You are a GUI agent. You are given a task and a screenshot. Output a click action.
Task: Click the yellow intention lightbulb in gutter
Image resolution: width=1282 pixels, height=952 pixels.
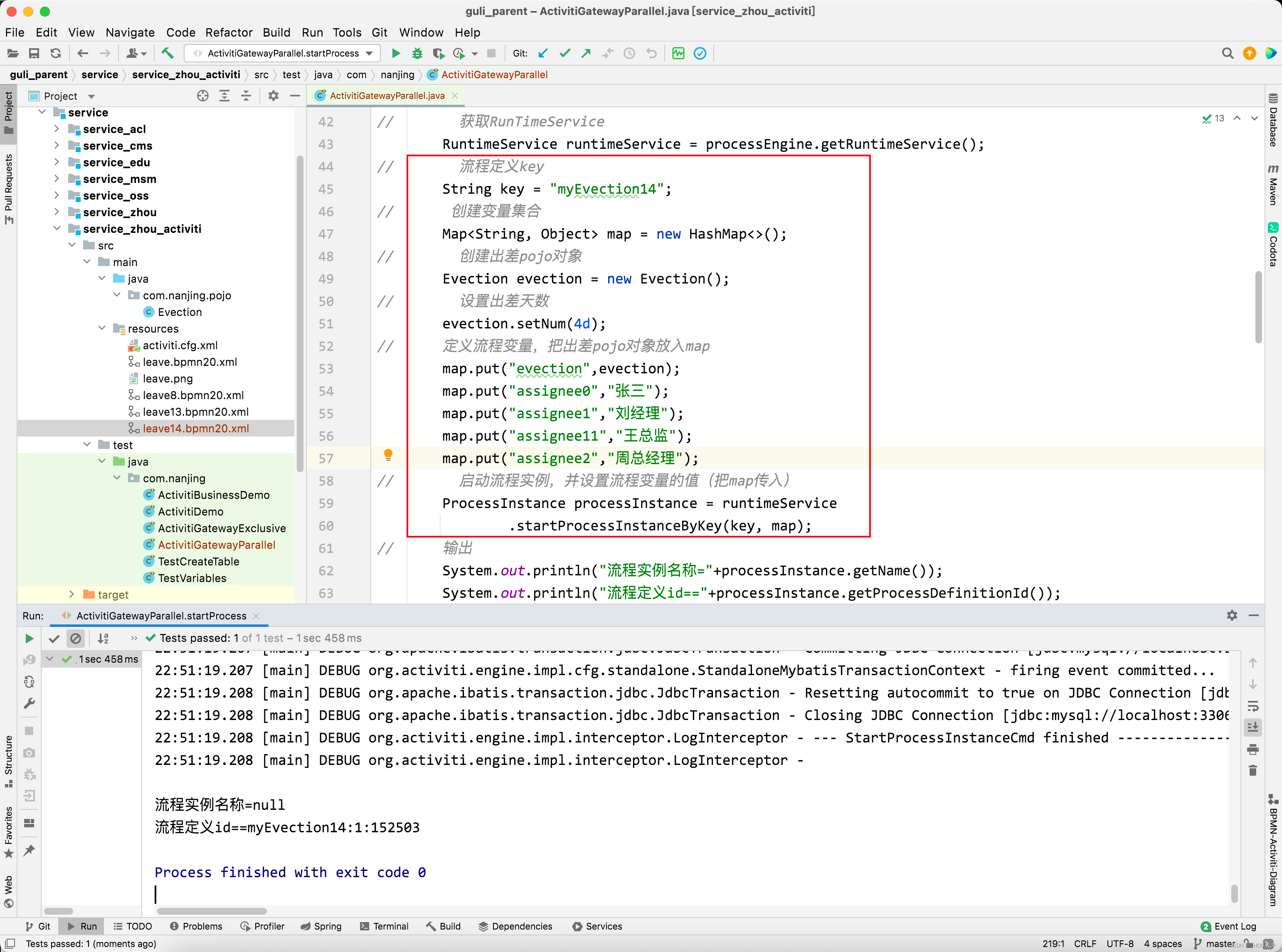(x=388, y=455)
